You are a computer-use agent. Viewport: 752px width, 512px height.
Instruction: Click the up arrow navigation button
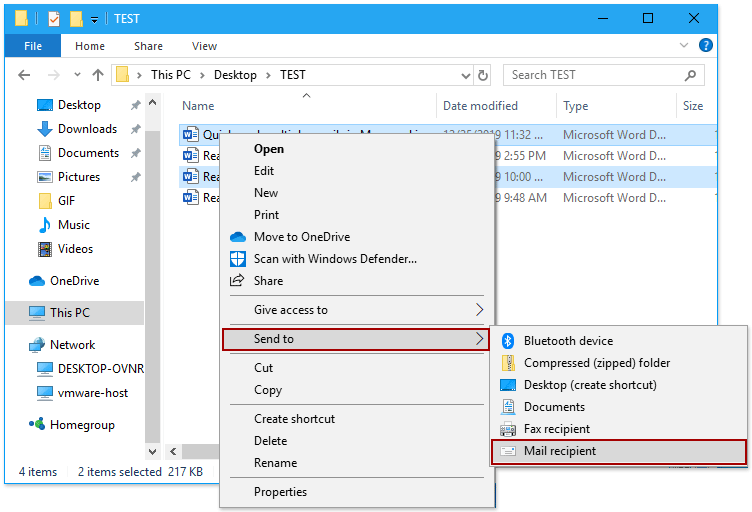98,75
